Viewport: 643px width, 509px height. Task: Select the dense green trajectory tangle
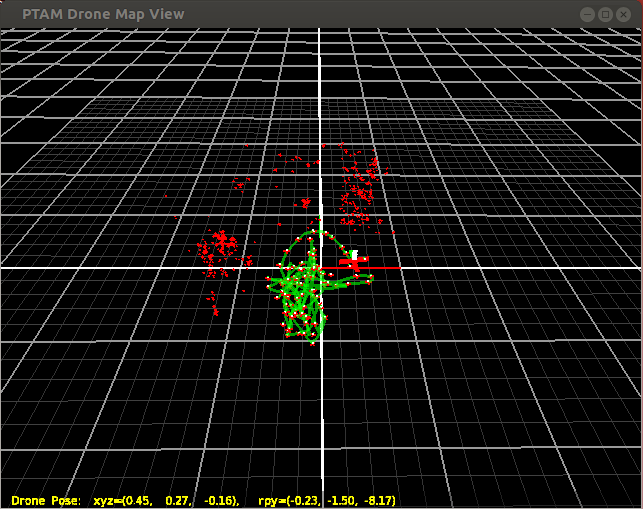click(x=304, y=290)
